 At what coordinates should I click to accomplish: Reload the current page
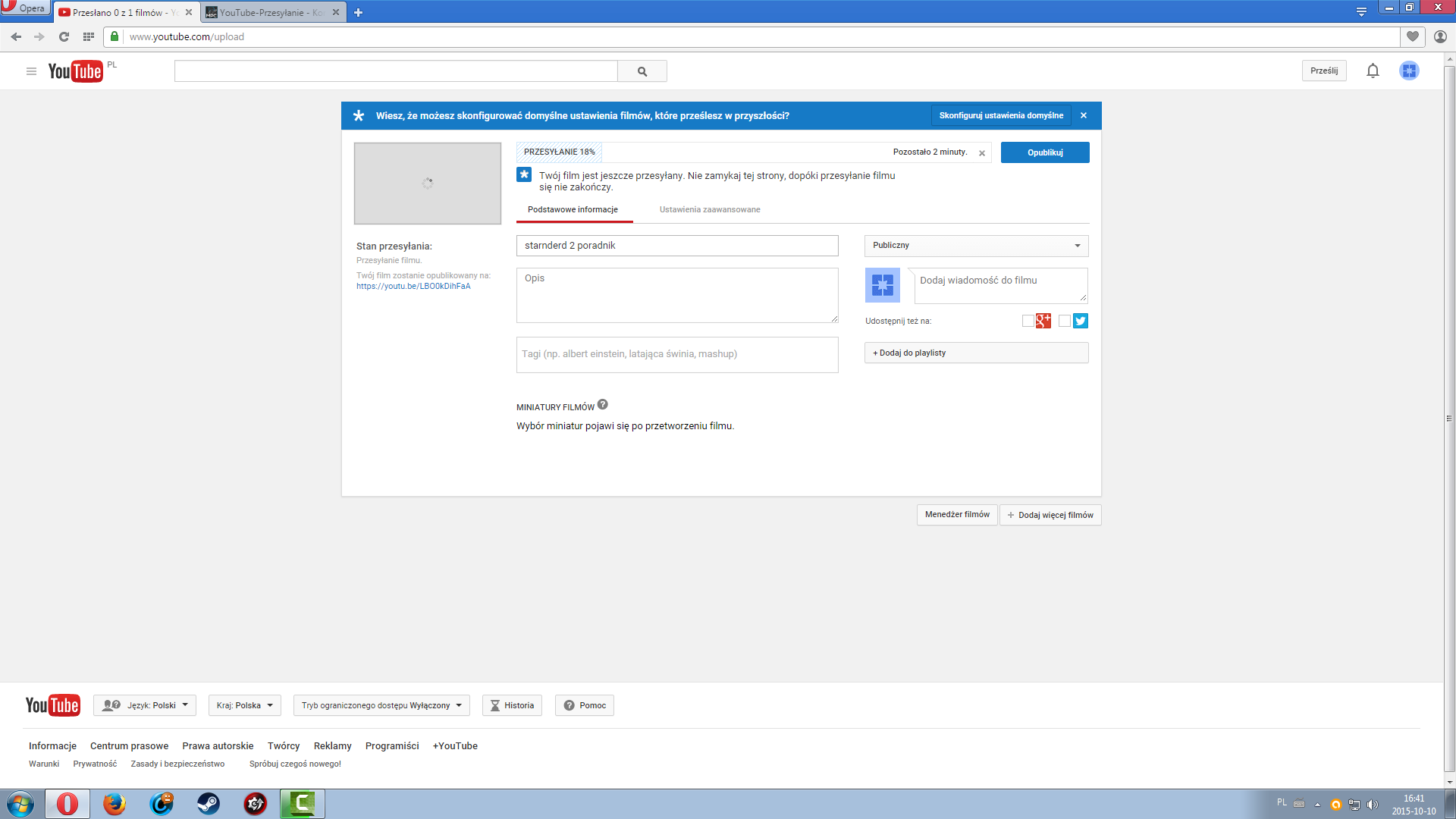pyautogui.click(x=64, y=36)
